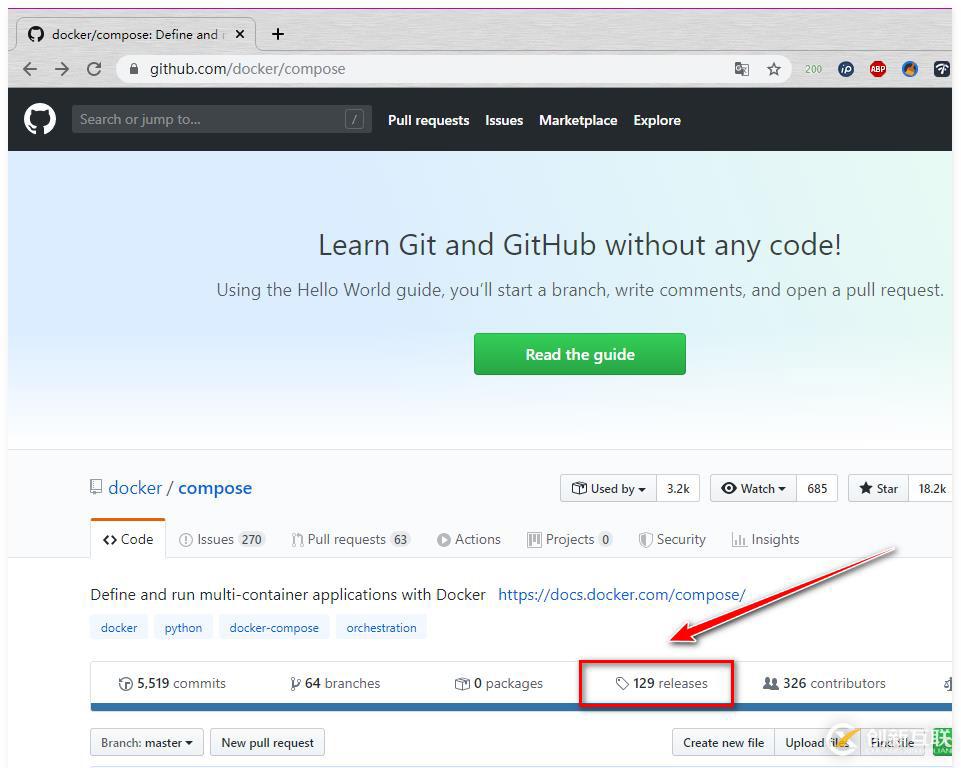Click the GitHub Octocat logo
Image resolution: width=961 pixels, height=768 pixels.
pos(40,119)
